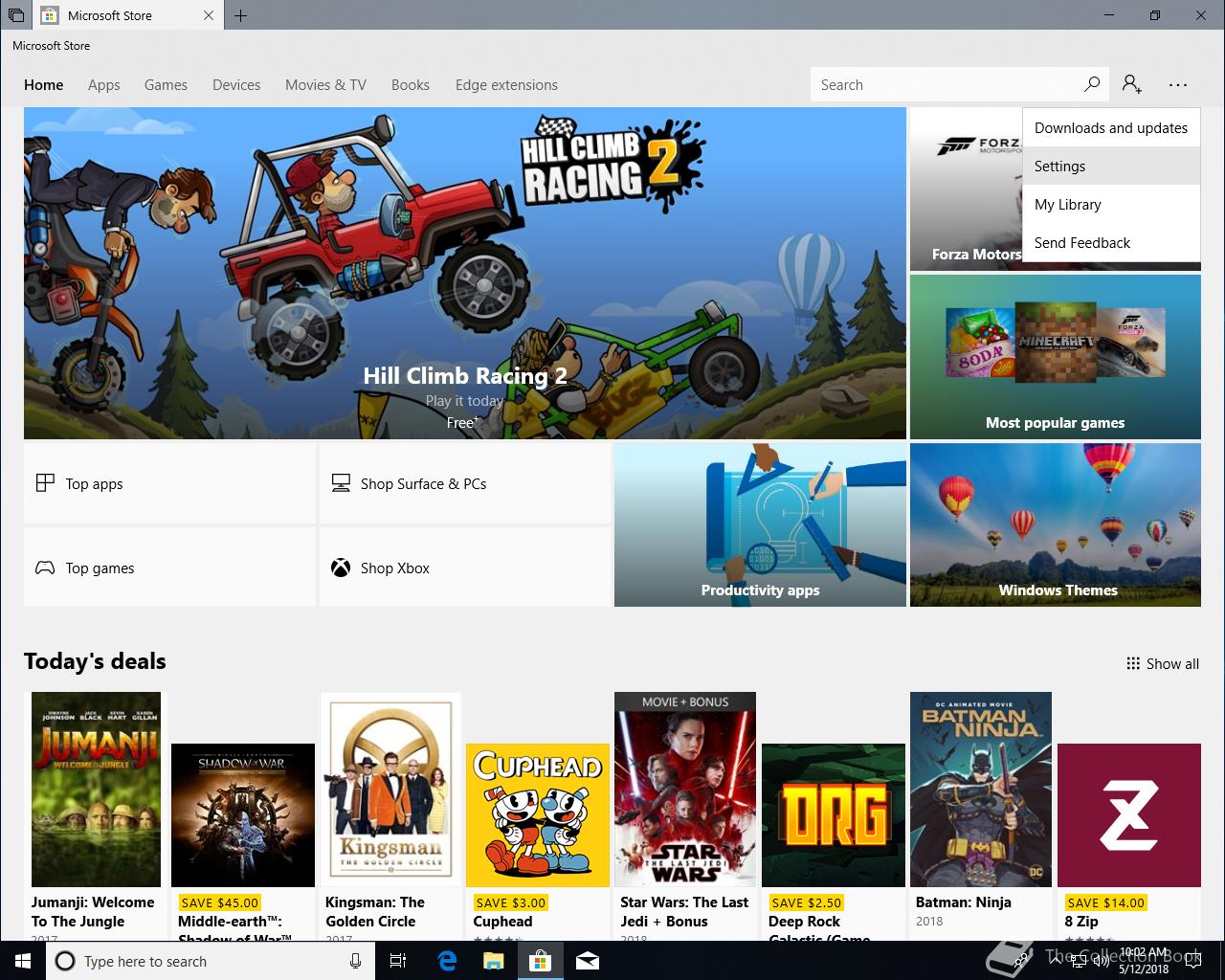This screenshot has height=980, width=1225.
Task: Open the Deep Rock Galactic cover
Action: click(834, 815)
